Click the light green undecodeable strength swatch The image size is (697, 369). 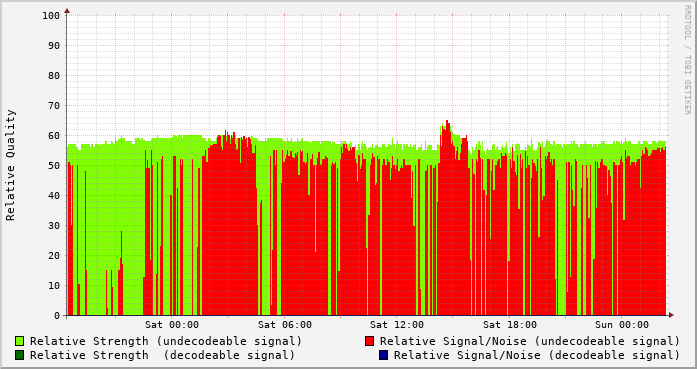(x=20, y=341)
